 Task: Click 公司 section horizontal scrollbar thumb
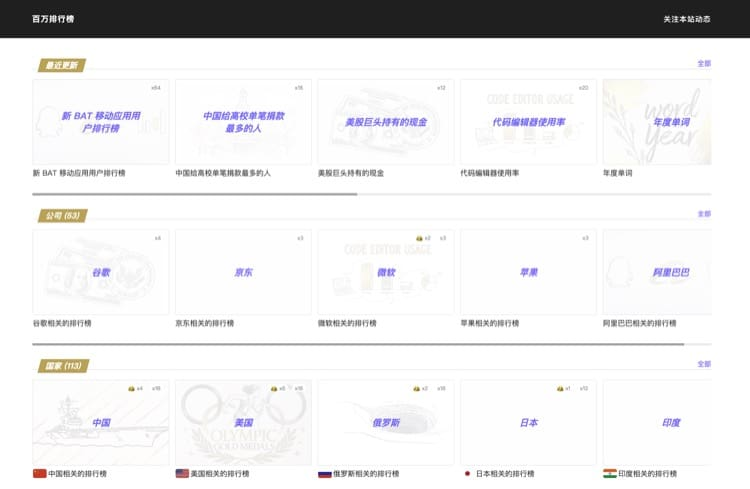[x=358, y=345]
